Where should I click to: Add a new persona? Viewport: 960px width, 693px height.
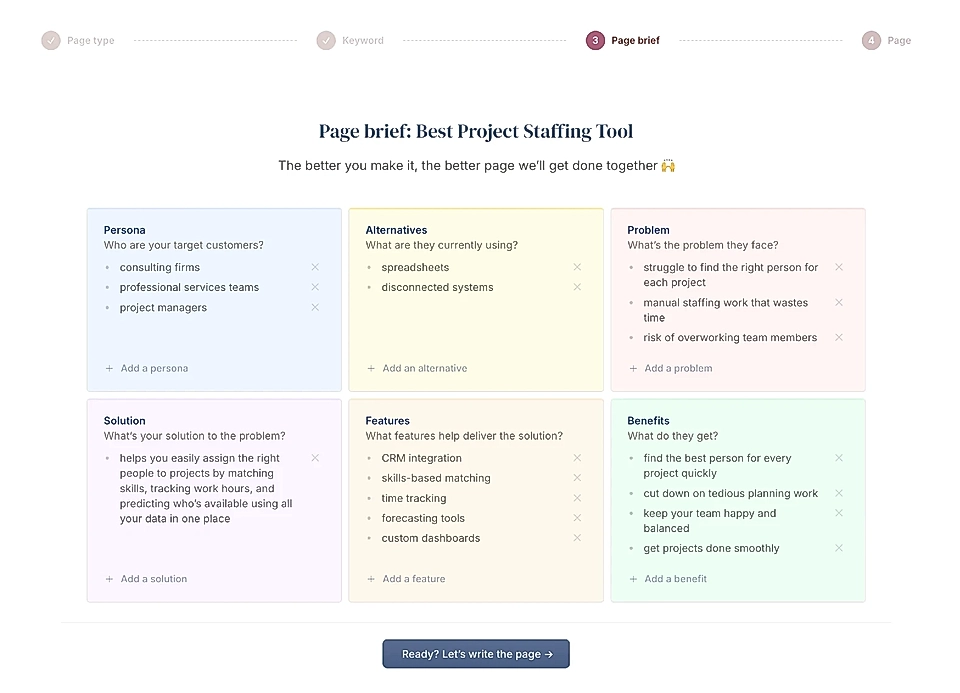[145, 368]
